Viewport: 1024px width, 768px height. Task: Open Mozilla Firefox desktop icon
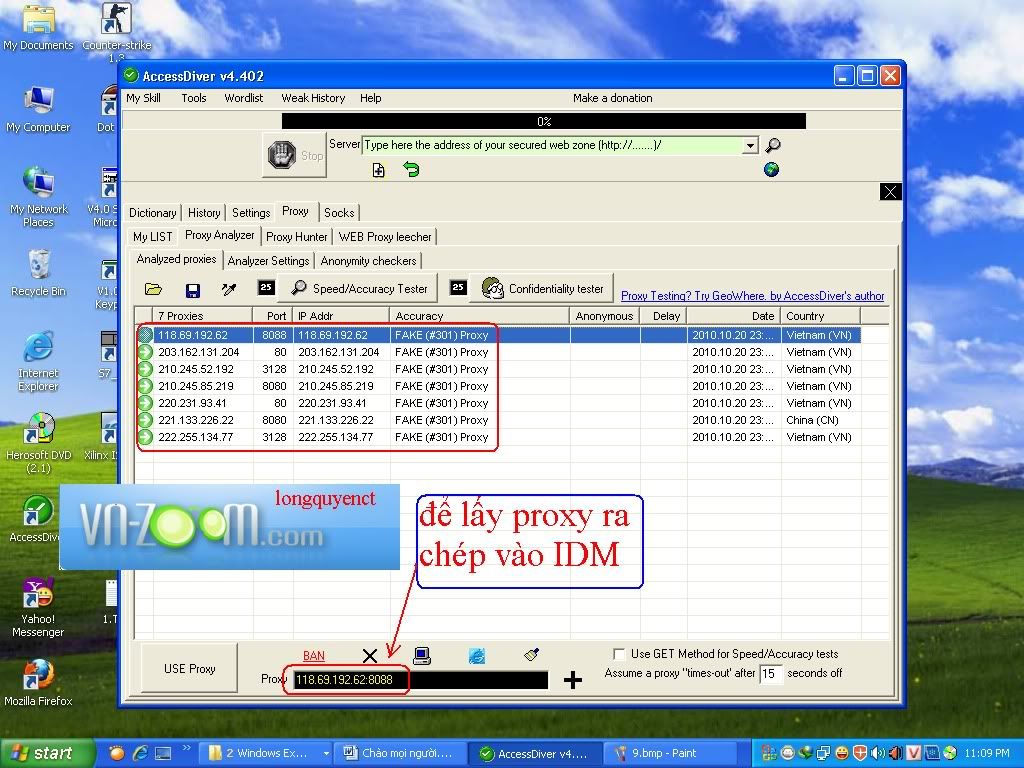pyautogui.click(x=38, y=683)
